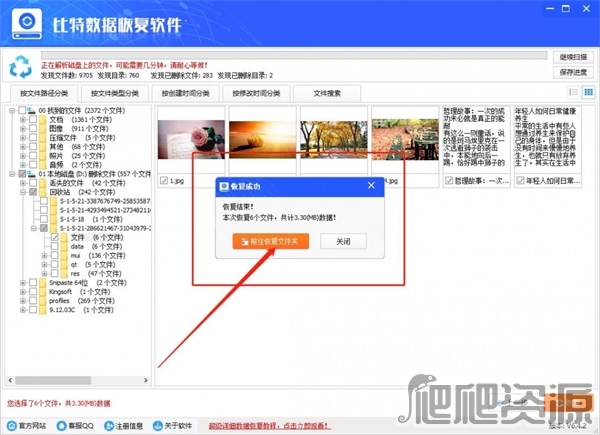Click the 恢复成功 dialog title icon
The image size is (600, 435).
[224, 186]
